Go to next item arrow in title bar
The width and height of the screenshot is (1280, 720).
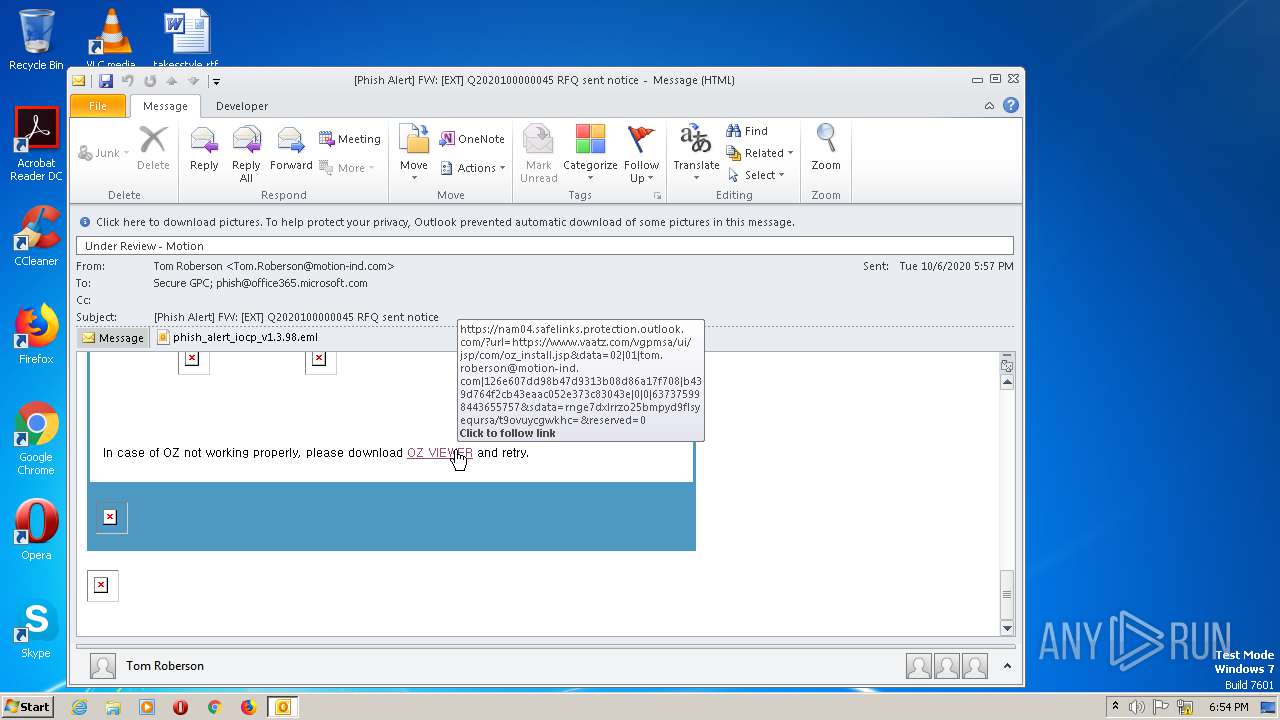point(194,81)
